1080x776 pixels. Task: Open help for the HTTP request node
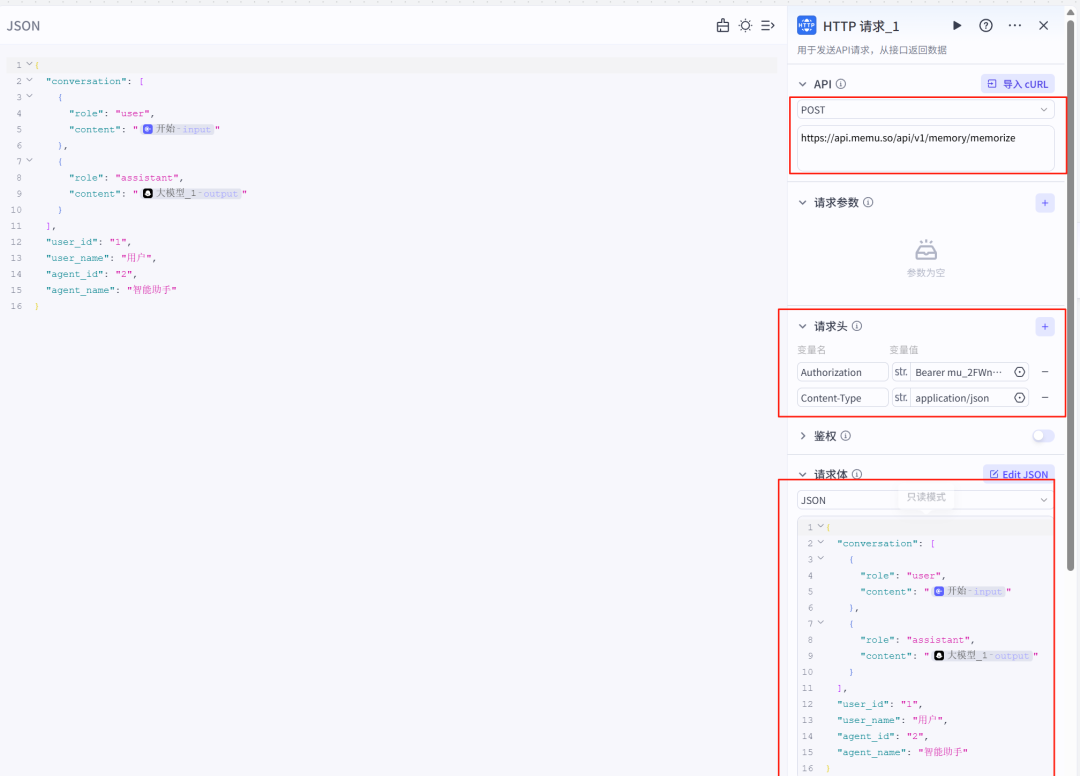point(986,26)
